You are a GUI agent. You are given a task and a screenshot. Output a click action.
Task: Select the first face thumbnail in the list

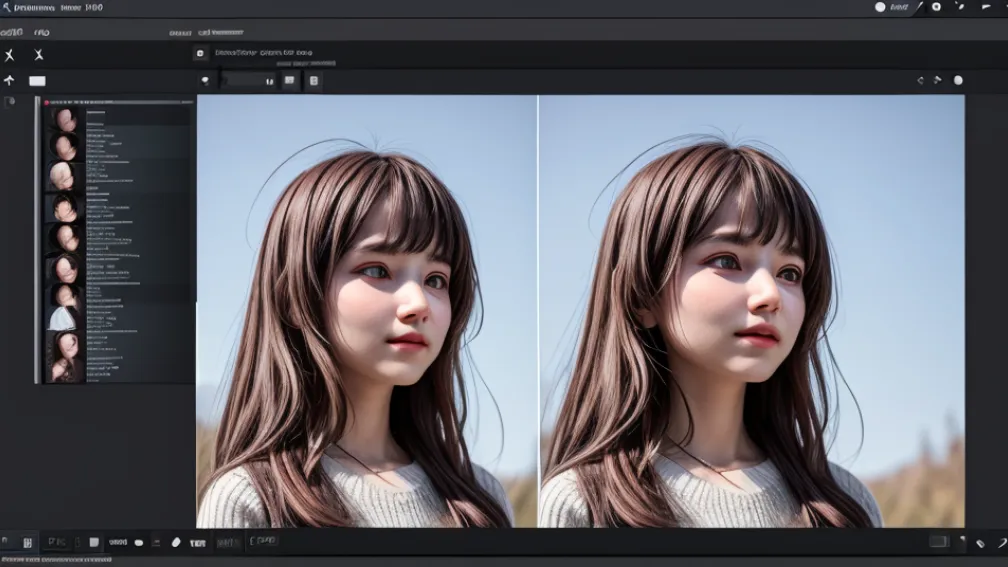point(65,120)
